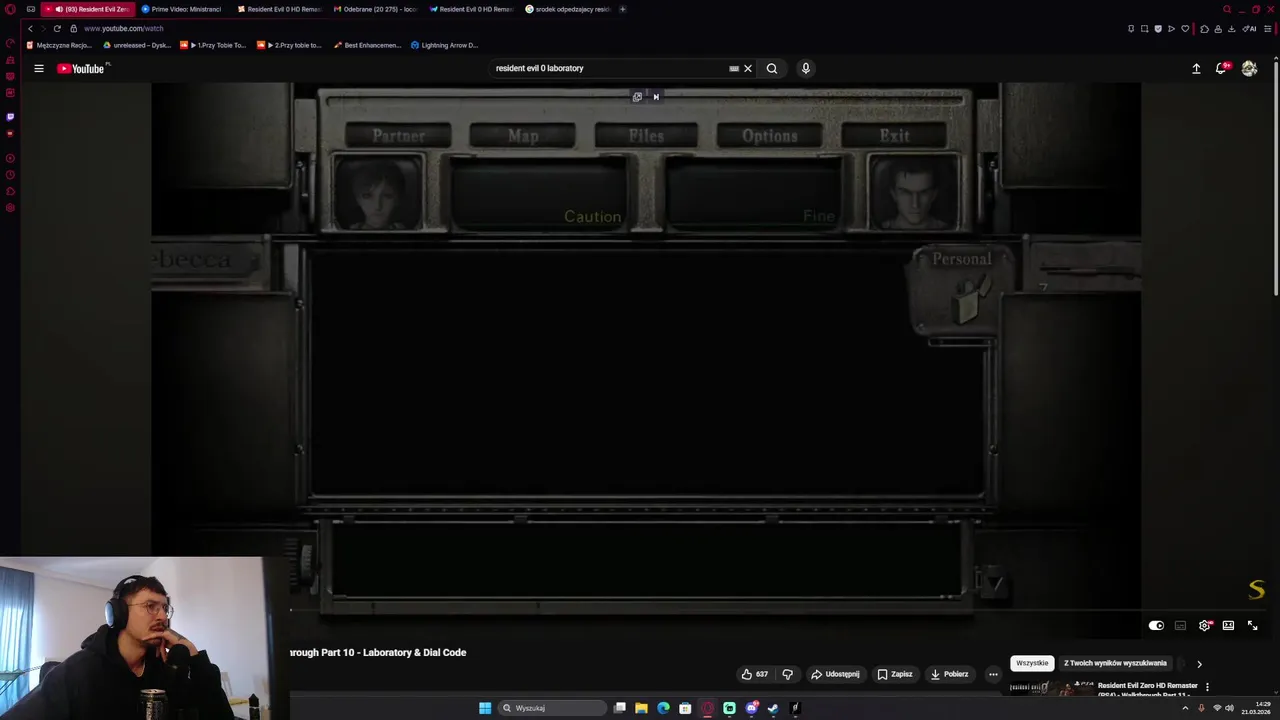Image resolution: width=1280 pixels, height=720 pixels.
Task: Click the video pop-out icon above player
Action: coord(637,97)
